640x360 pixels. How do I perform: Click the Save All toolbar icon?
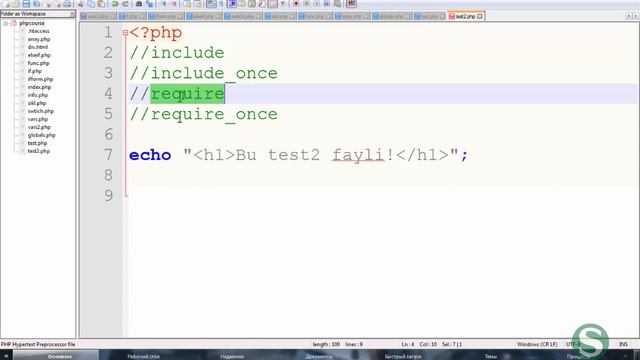pyautogui.click(x=36, y=4)
